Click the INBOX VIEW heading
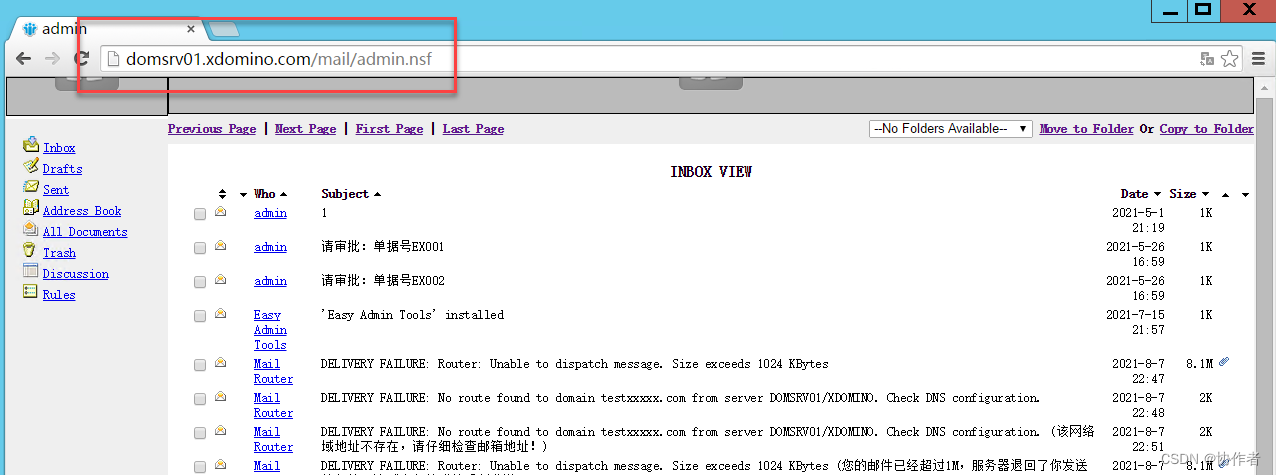 pyautogui.click(x=711, y=172)
